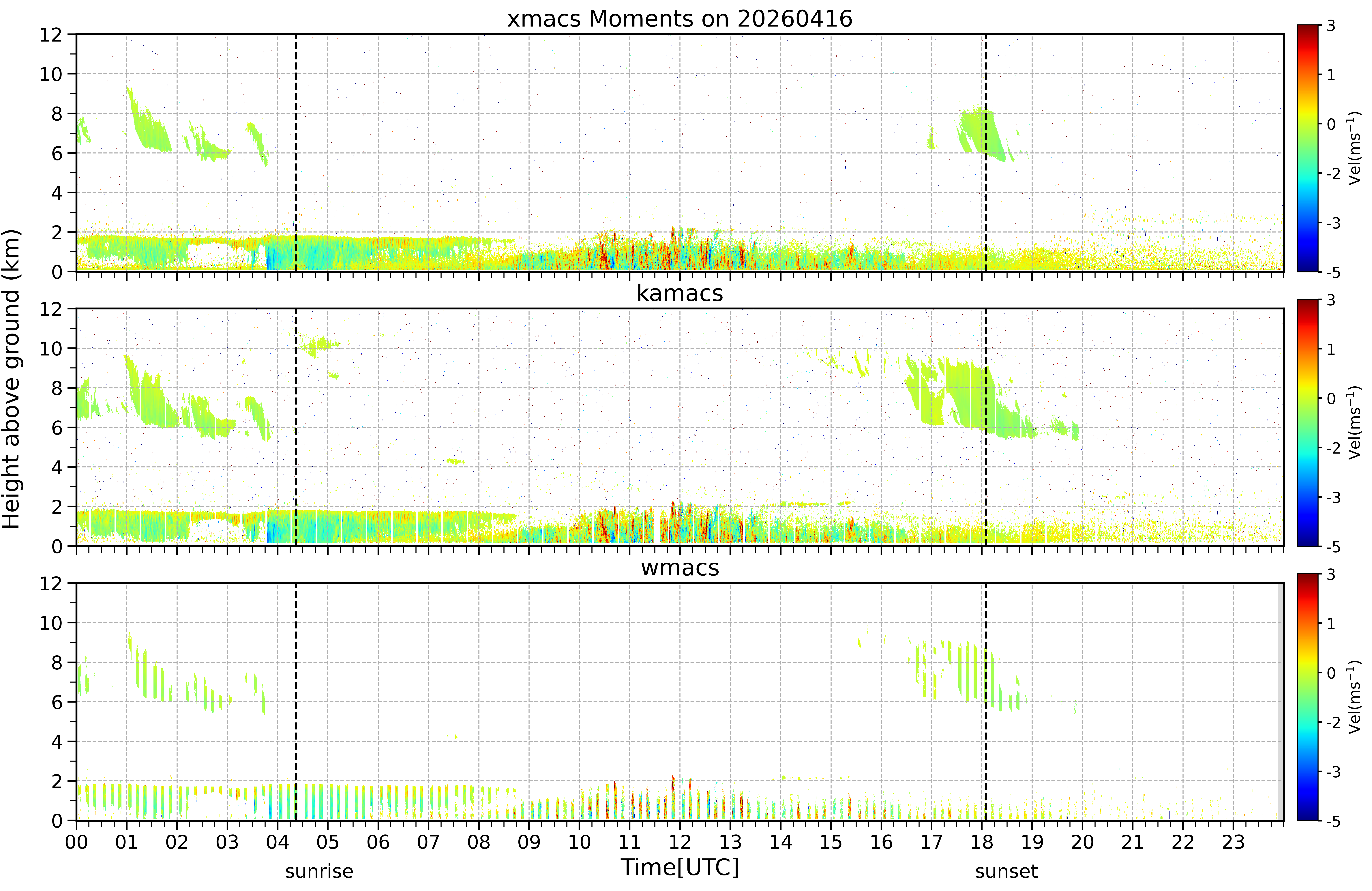This screenshot has height=891, width=1372.
Task: Click the time-axis tick label "08"
Action: [x=479, y=843]
